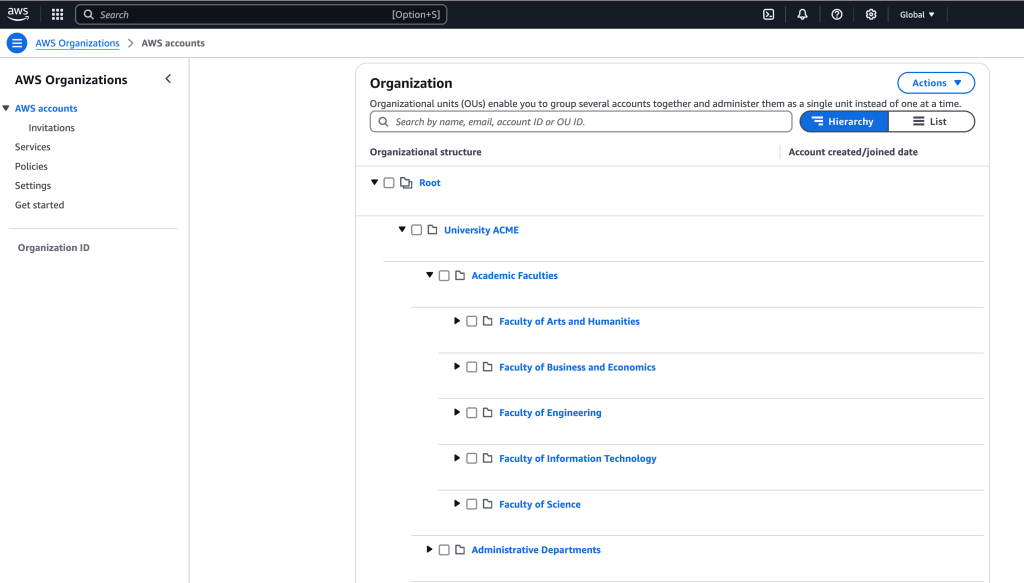Image resolution: width=1024 pixels, height=583 pixels.
Task: Open Services in the sidebar
Action: 33,147
